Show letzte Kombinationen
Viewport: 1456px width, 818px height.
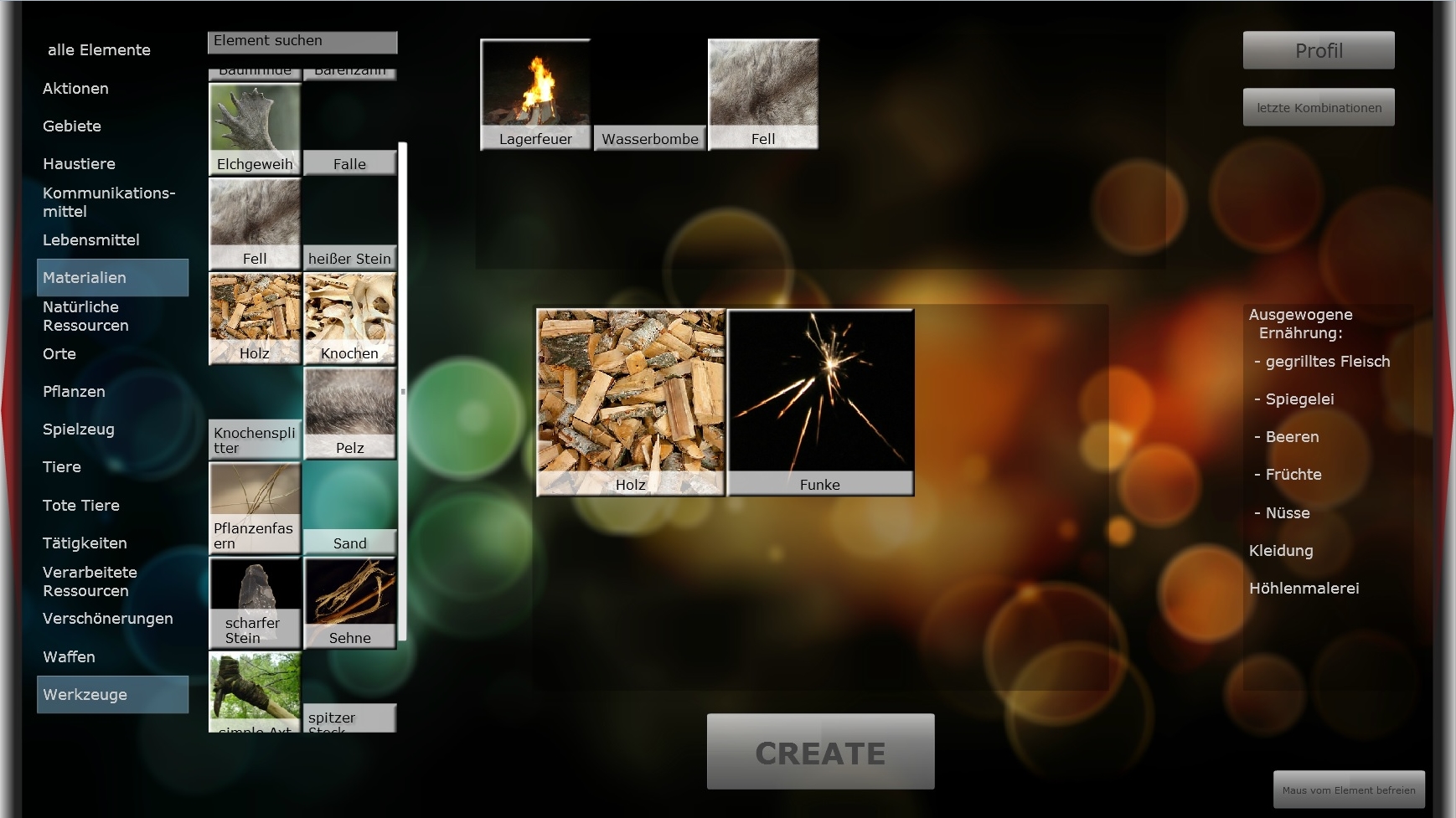pos(1319,107)
